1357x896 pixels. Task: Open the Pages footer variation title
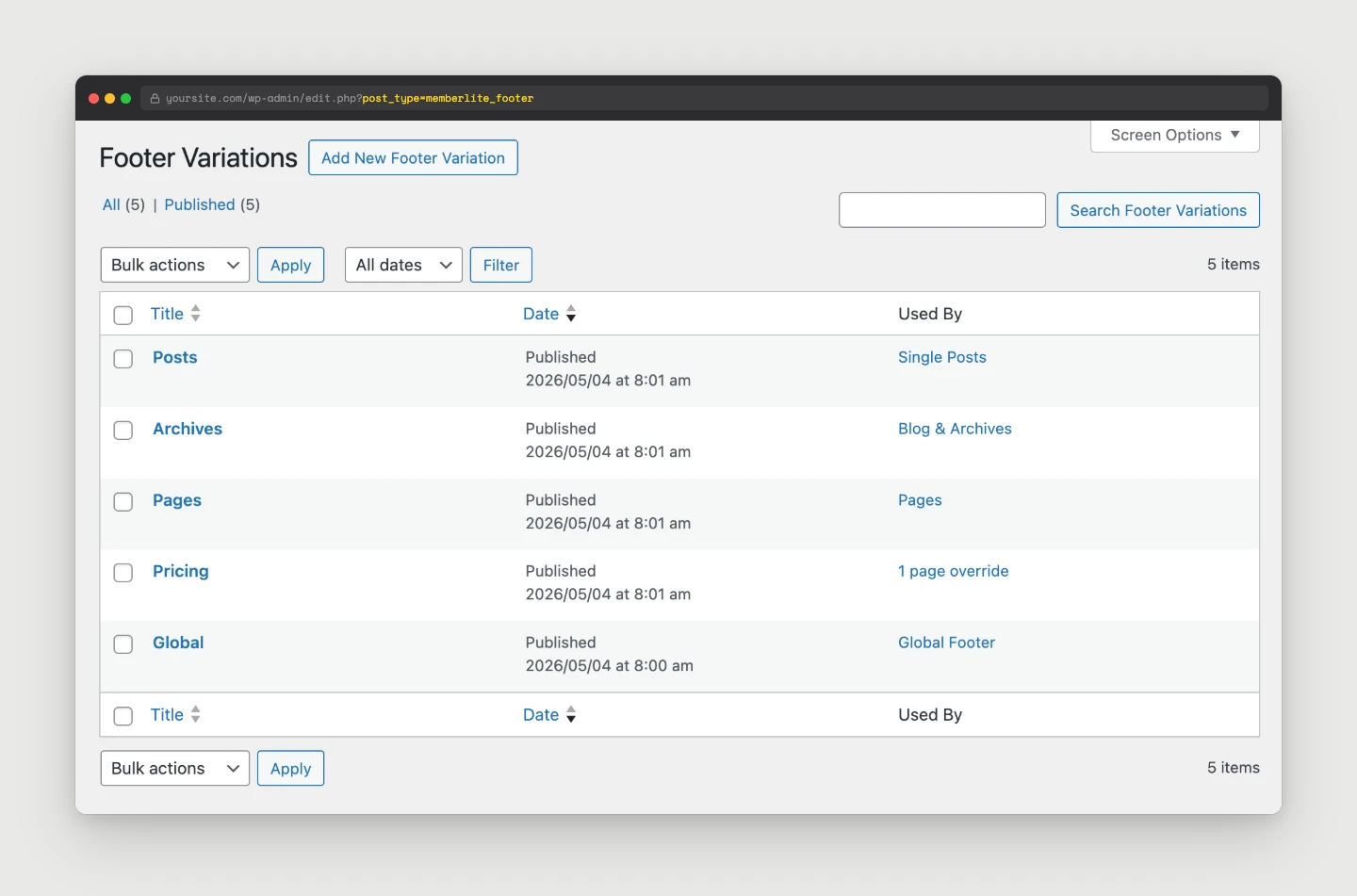tap(177, 500)
